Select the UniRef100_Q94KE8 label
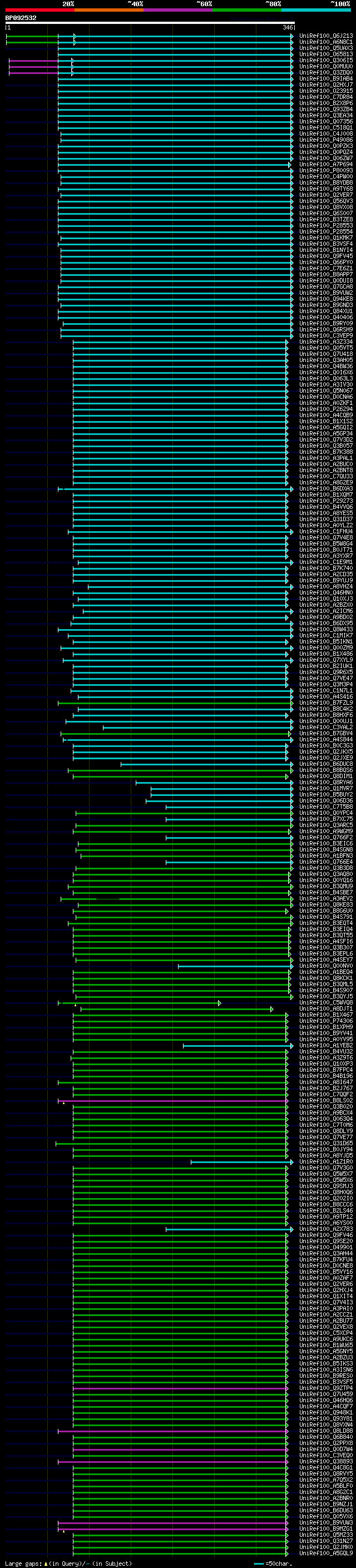The width and height of the screenshot is (356, 1568). coord(325,299)
